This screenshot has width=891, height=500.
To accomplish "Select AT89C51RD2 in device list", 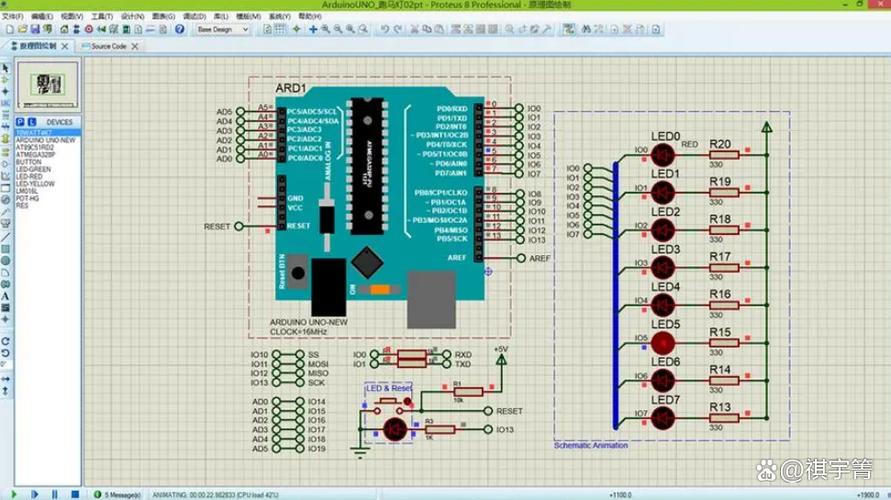I will 35,147.
